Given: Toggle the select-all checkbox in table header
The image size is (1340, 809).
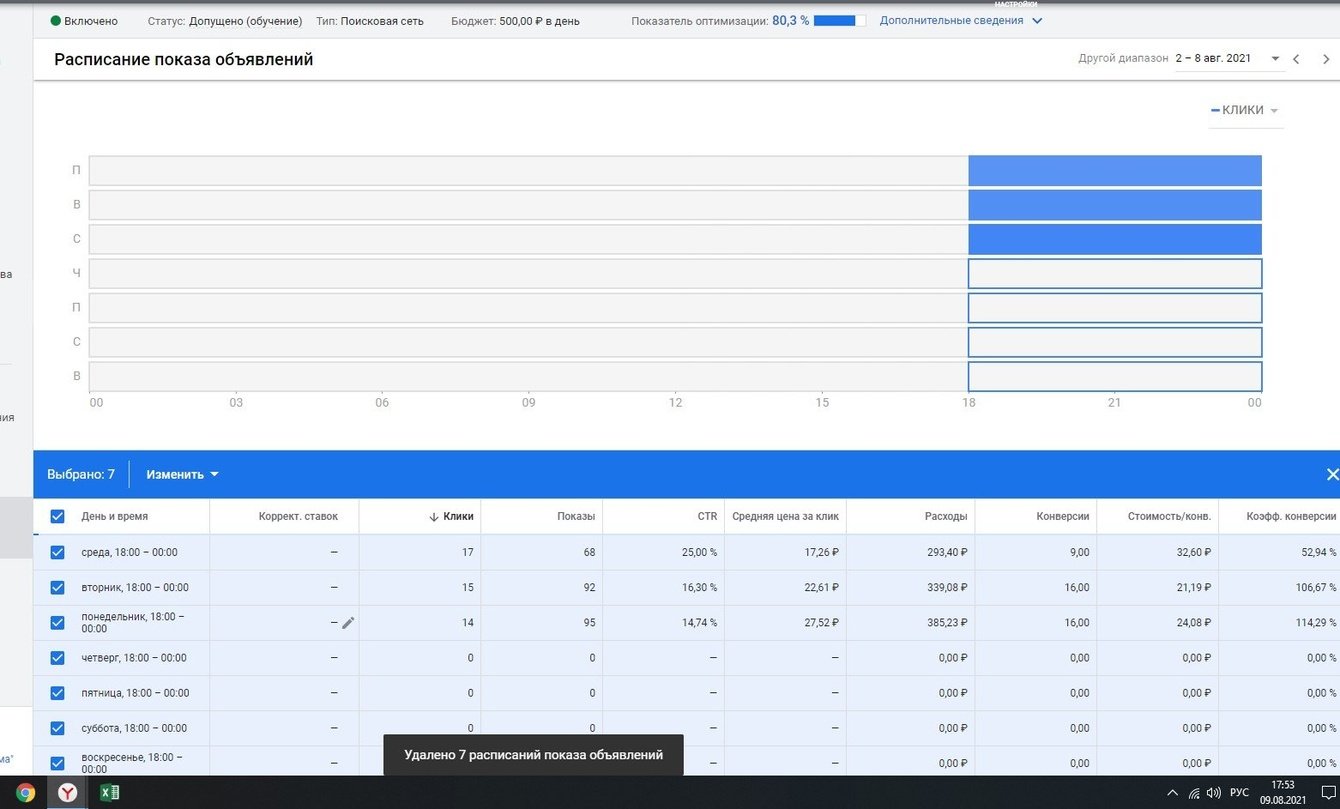Looking at the screenshot, I should point(57,516).
